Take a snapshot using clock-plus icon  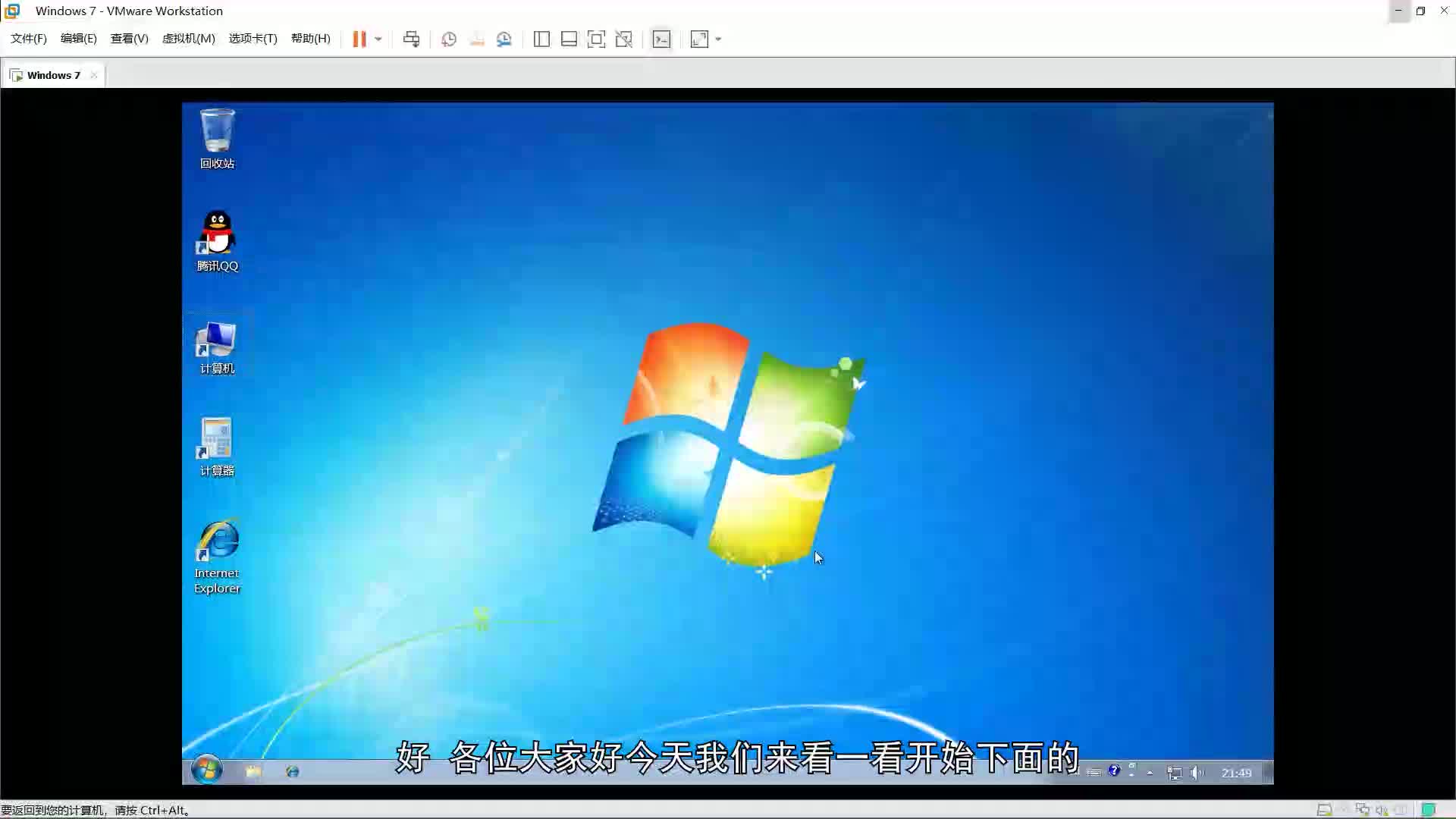449,39
